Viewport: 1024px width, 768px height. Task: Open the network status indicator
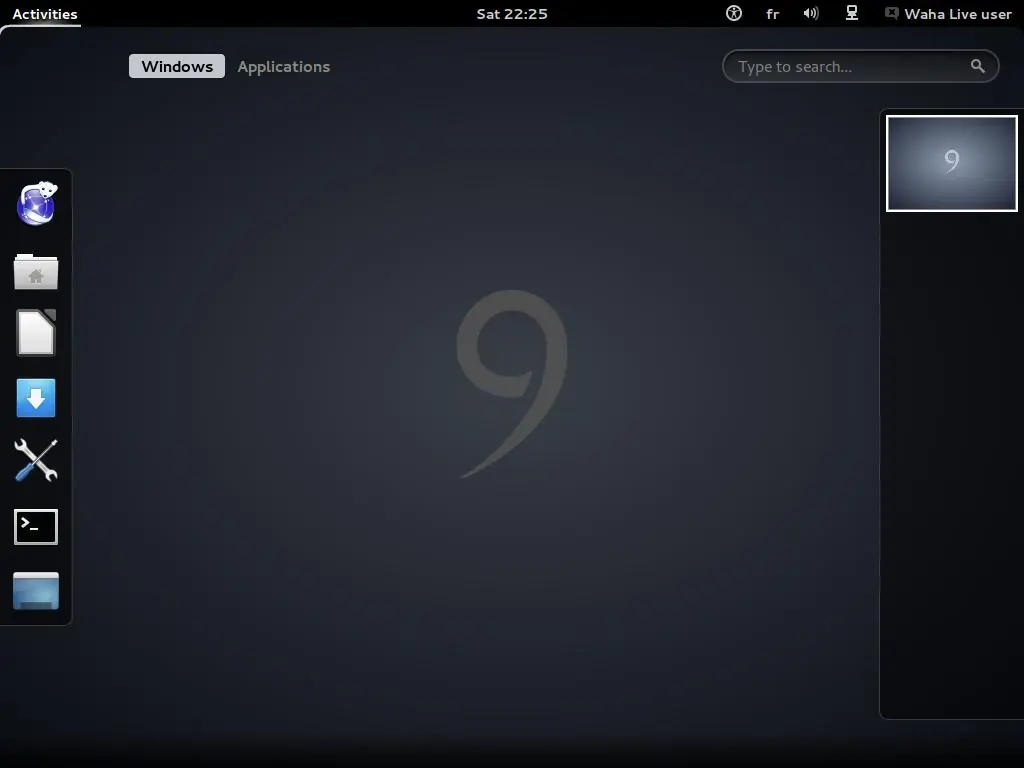click(x=852, y=13)
